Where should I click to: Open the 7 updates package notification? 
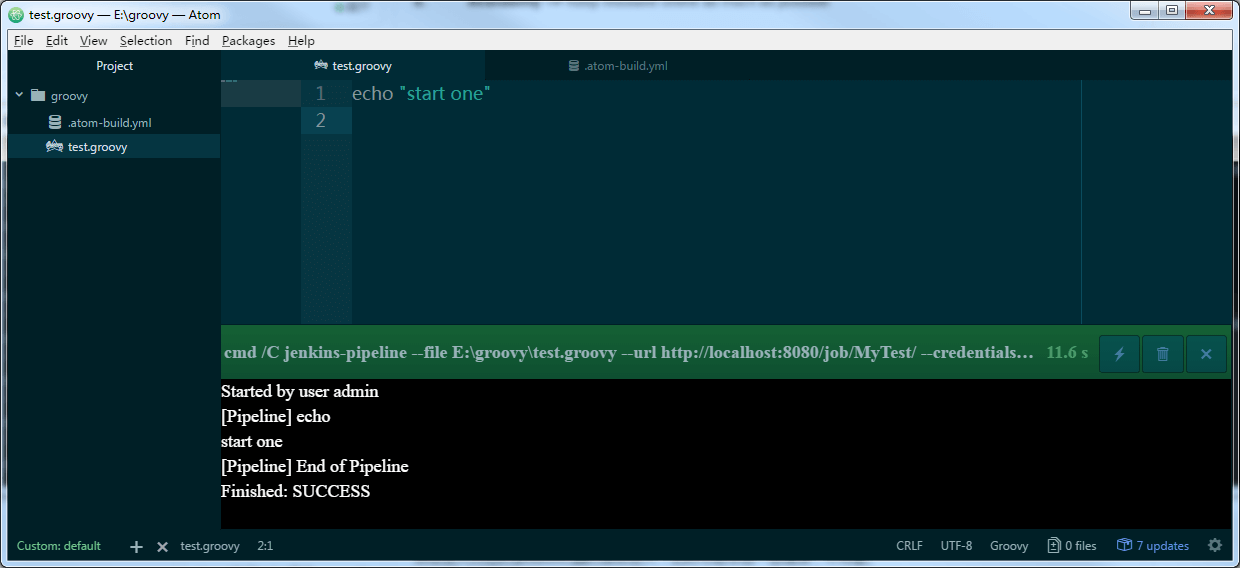pos(1153,546)
